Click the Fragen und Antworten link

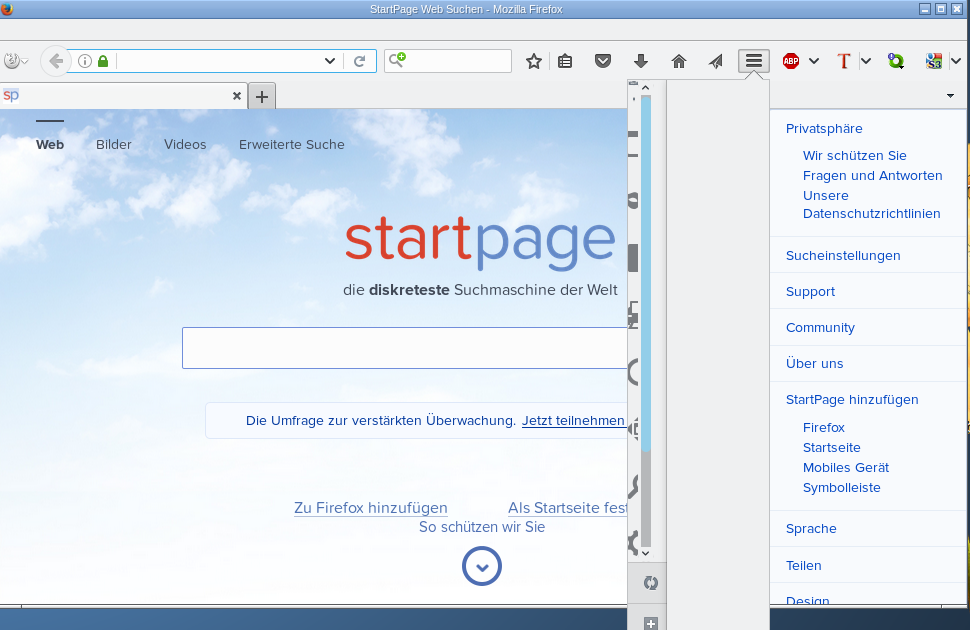[x=873, y=175]
